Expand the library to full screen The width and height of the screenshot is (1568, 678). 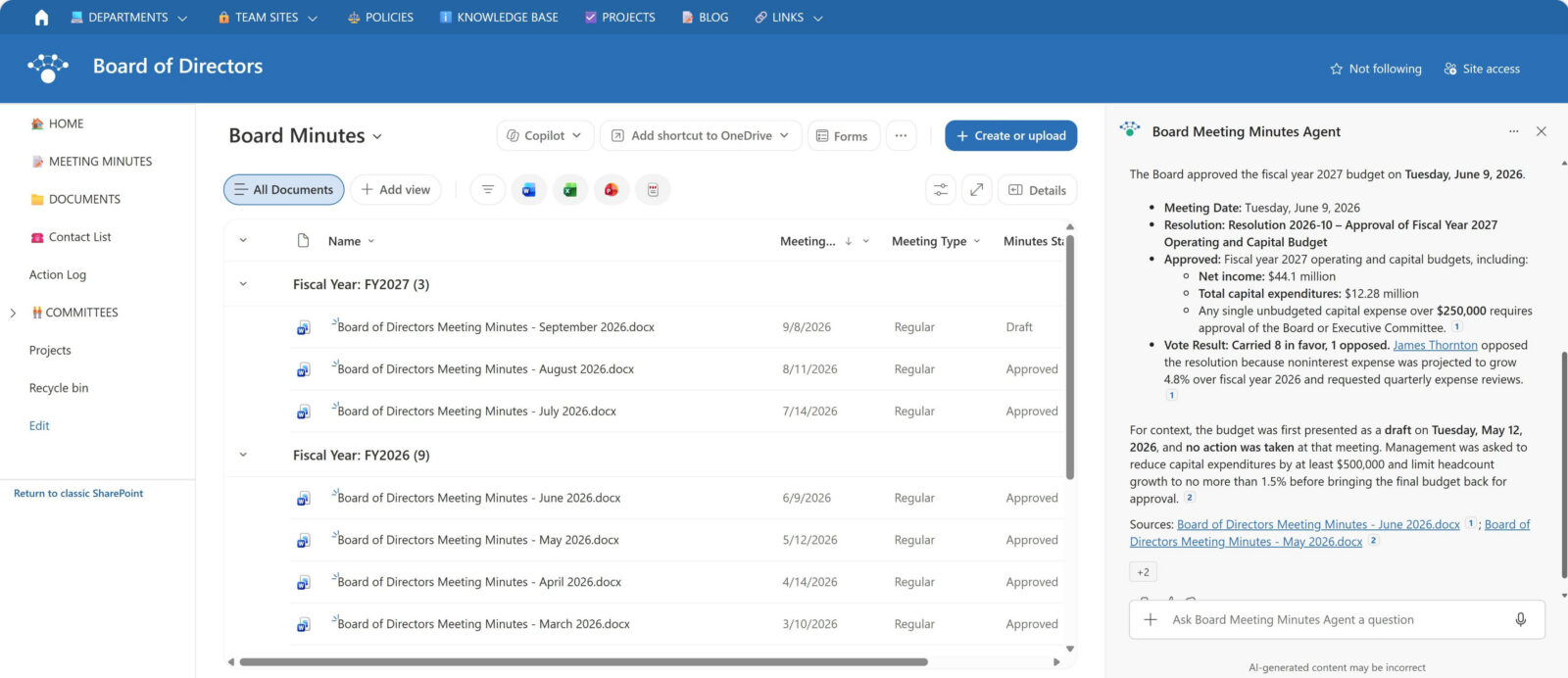pyautogui.click(x=977, y=190)
